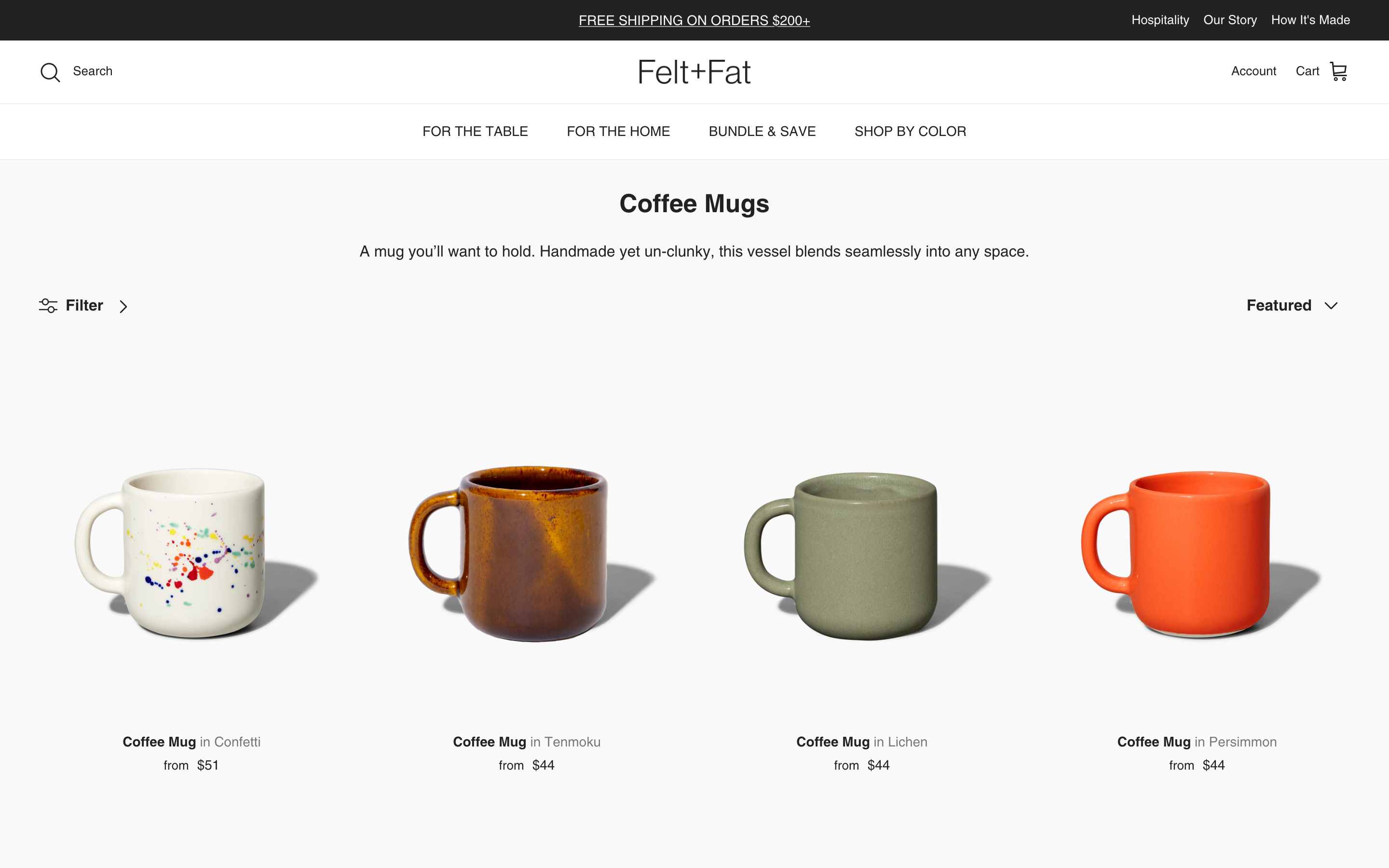Open search using the magnifying glass icon

(x=50, y=72)
